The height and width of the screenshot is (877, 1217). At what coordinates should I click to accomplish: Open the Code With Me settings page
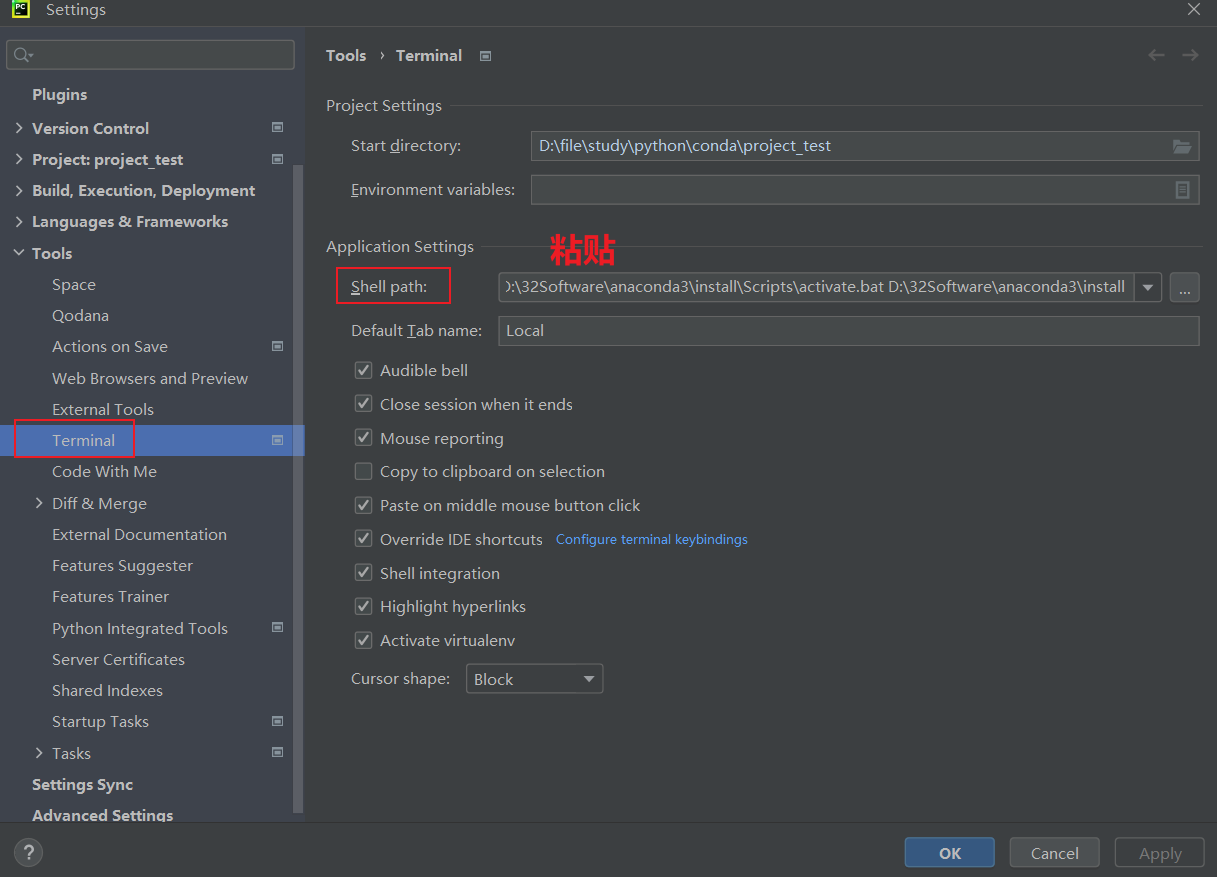pos(104,471)
